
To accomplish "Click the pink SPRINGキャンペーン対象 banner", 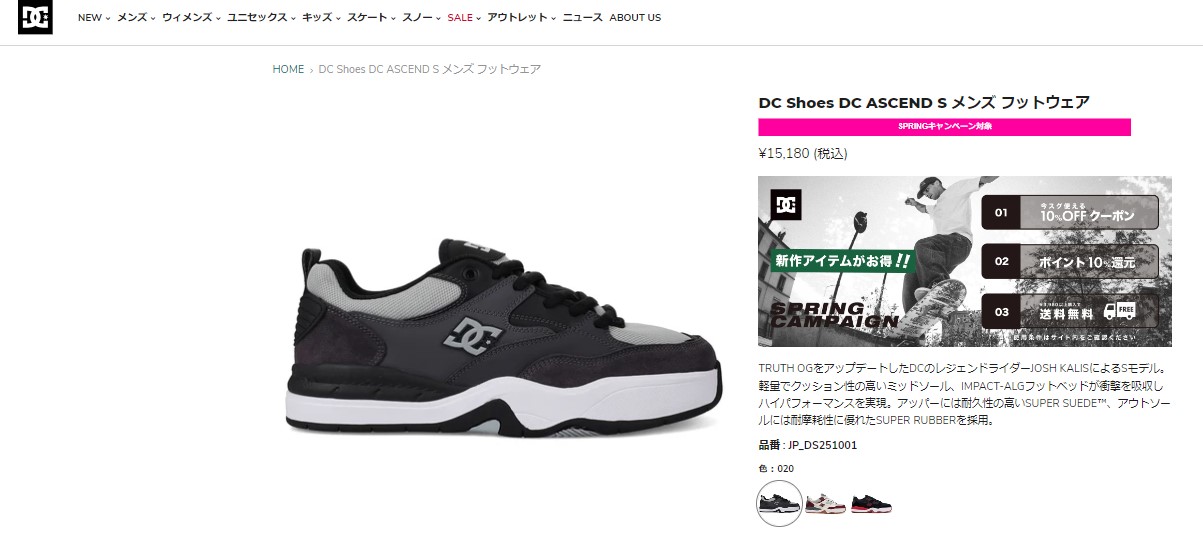I will [x=944, y=127].
